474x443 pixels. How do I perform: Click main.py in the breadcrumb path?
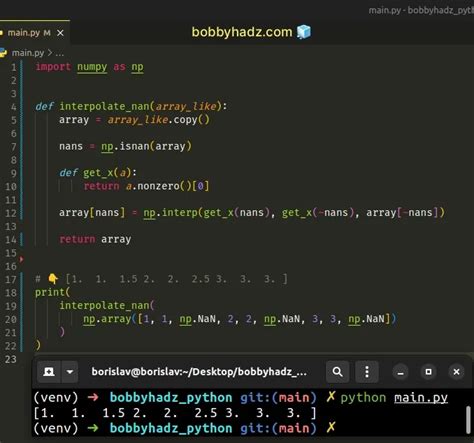coord(28,53)
